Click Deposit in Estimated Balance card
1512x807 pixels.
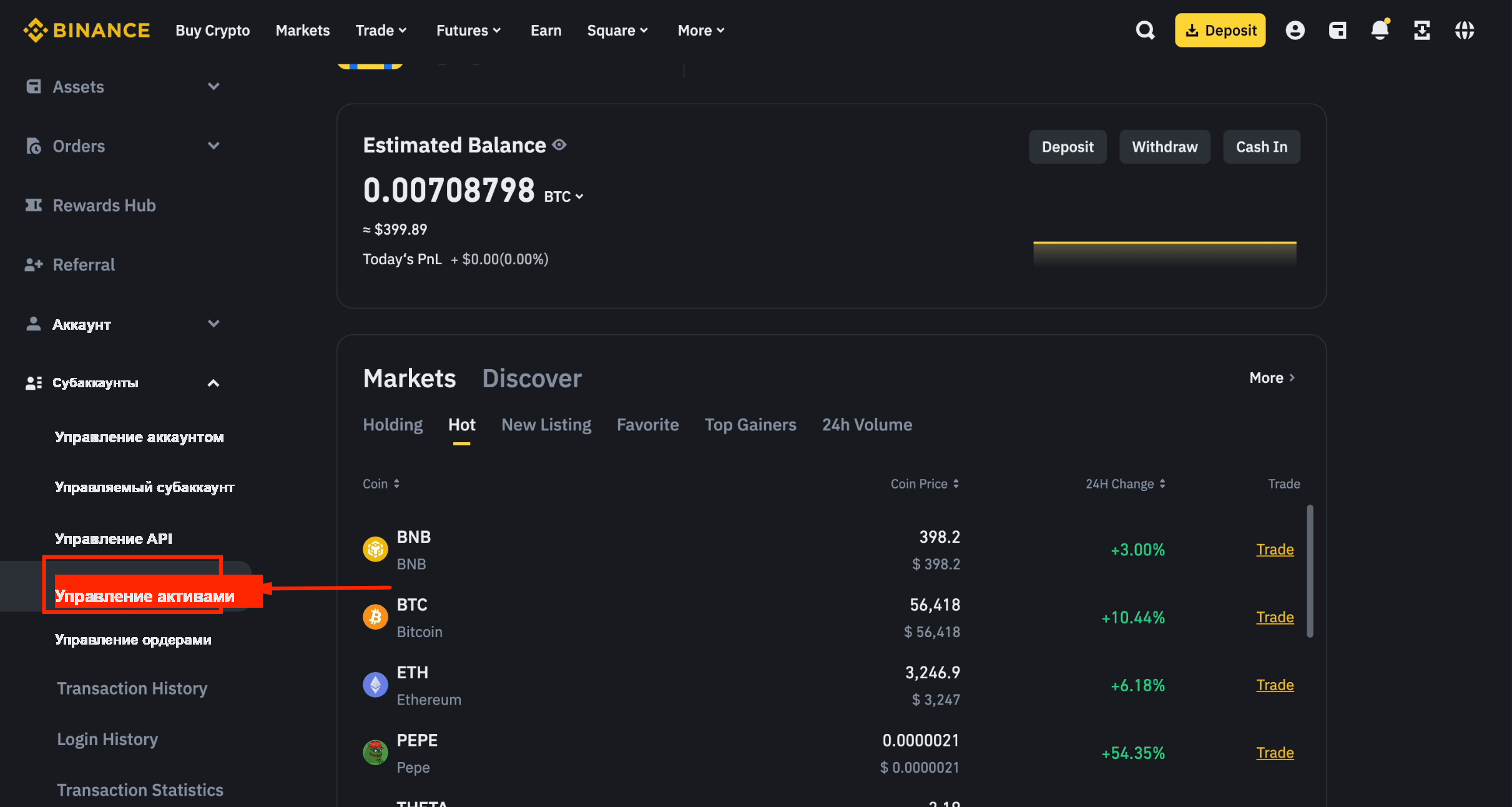click(1068, 147)
